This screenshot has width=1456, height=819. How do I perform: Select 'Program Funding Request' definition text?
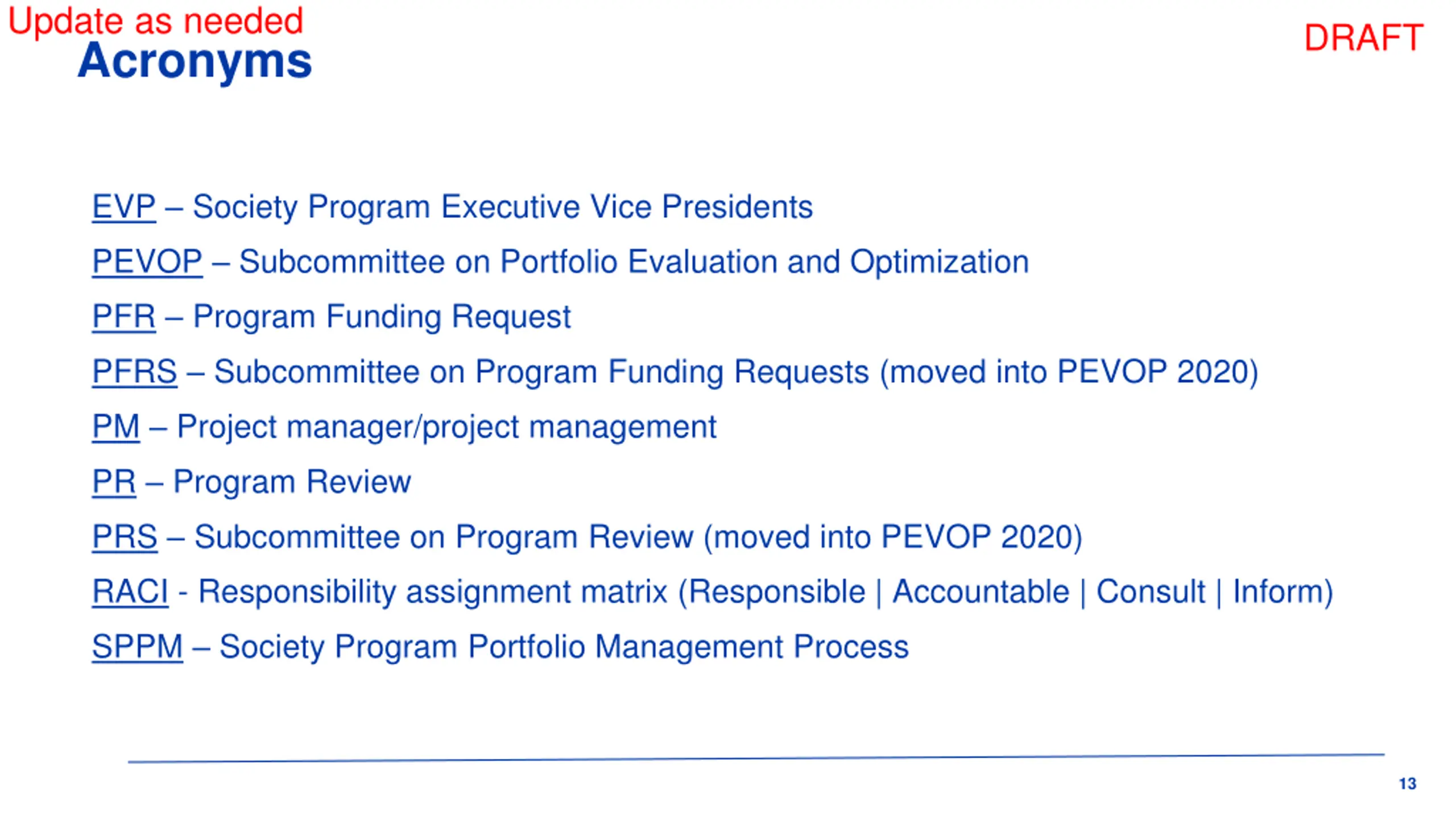382,317
